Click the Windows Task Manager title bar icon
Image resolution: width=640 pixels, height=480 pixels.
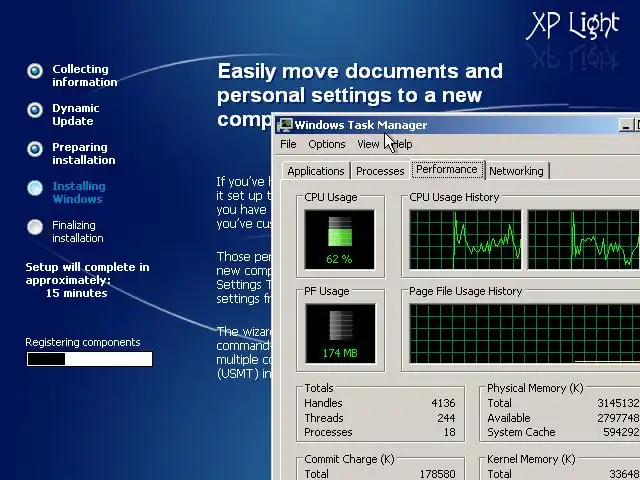[x=286, y=125]
